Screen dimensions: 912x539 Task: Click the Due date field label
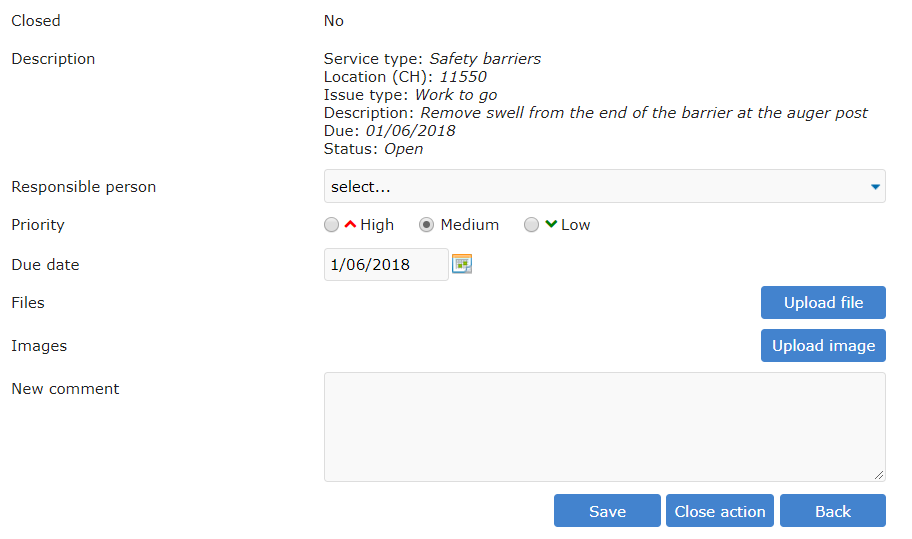click(45, 265)
